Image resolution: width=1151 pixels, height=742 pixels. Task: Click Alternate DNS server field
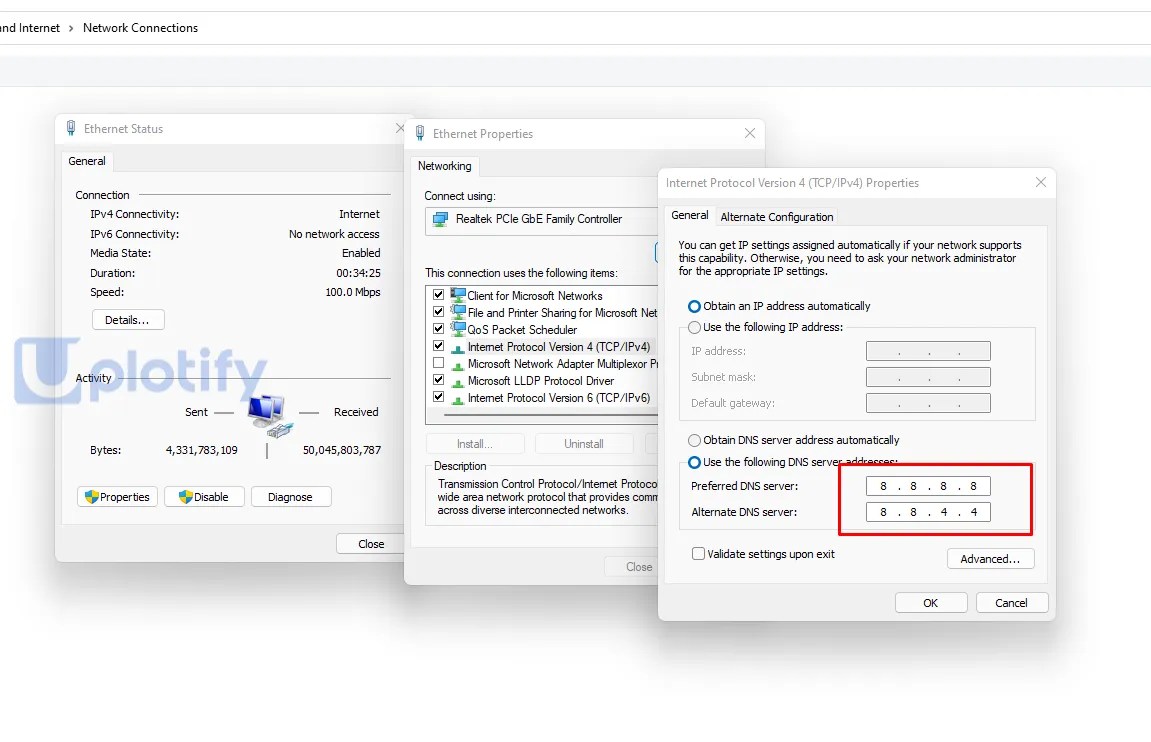pos(928,512)
